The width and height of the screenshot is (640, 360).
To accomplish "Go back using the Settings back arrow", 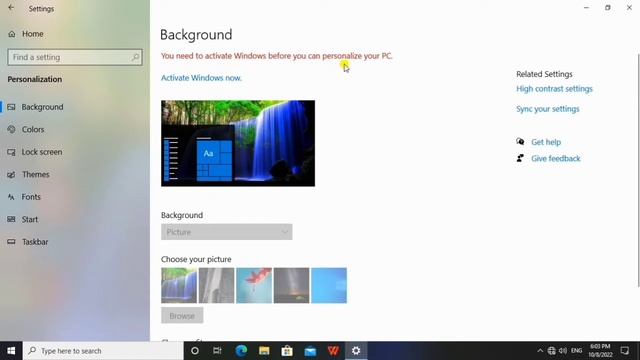I will pyautogui.click(x=11, y=8).
